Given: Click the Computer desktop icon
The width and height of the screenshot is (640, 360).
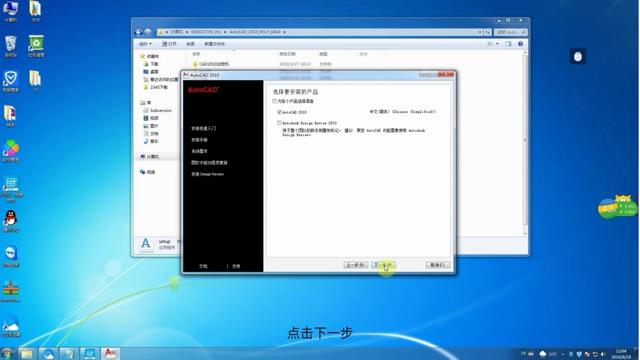Looking at the screenshot, I should pos(11,11).
